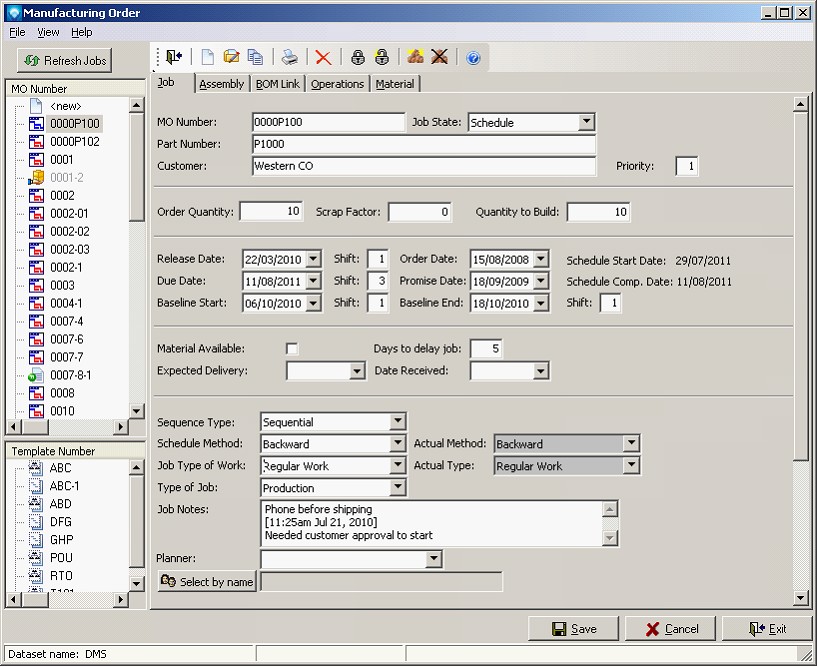Open the Release Date picker dropdown

(313, 259)
